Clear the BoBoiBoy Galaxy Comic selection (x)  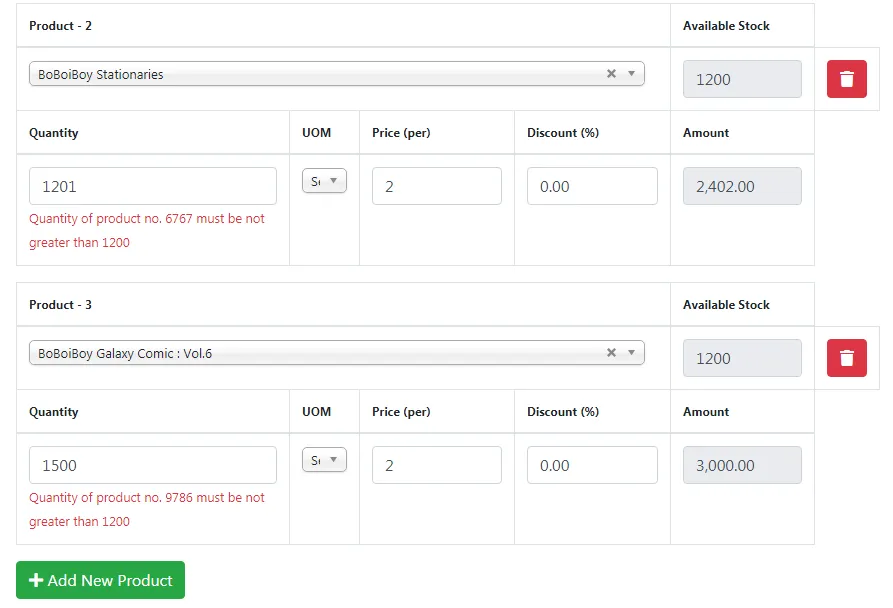tap(611, 353)
